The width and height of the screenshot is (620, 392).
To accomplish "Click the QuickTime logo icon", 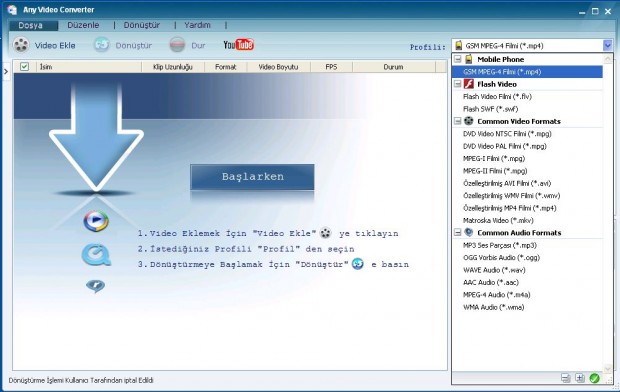I will 96,255.
